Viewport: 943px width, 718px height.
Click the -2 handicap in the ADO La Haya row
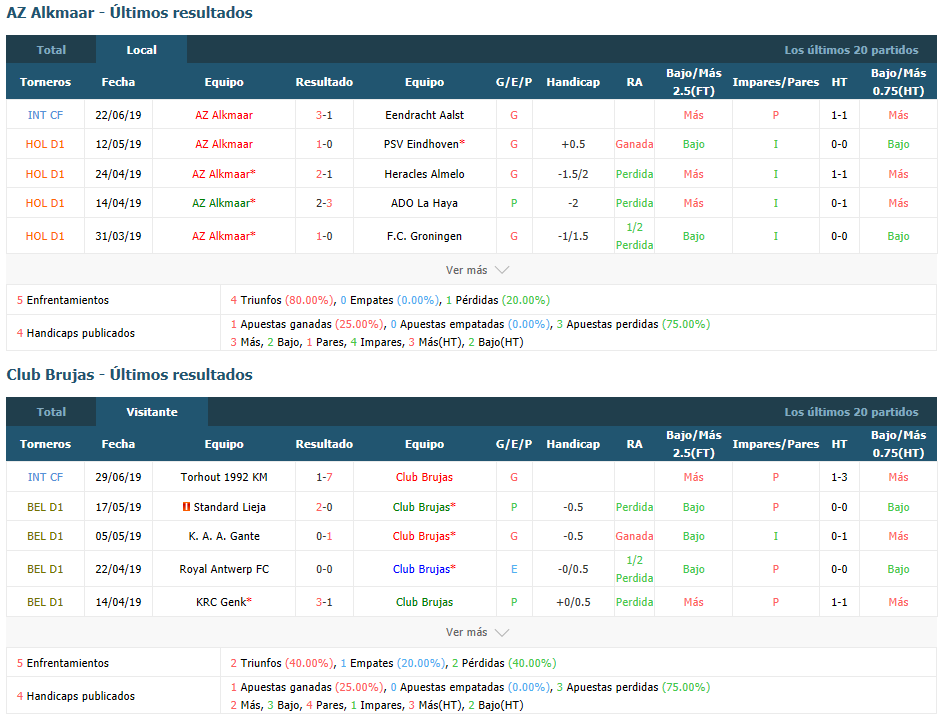(573, 203)
